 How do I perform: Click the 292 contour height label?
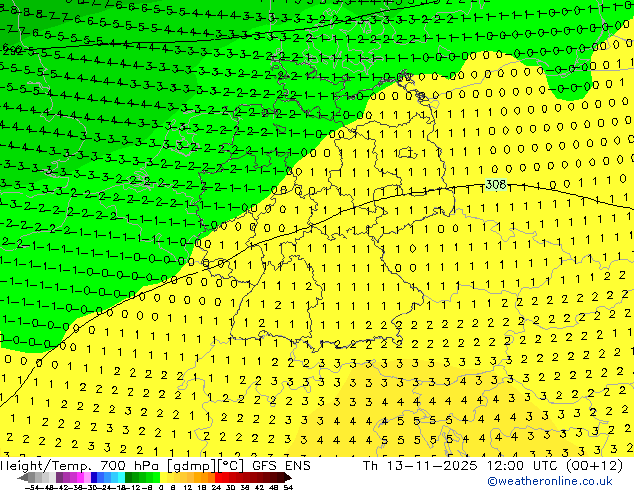tap(11, 51)
